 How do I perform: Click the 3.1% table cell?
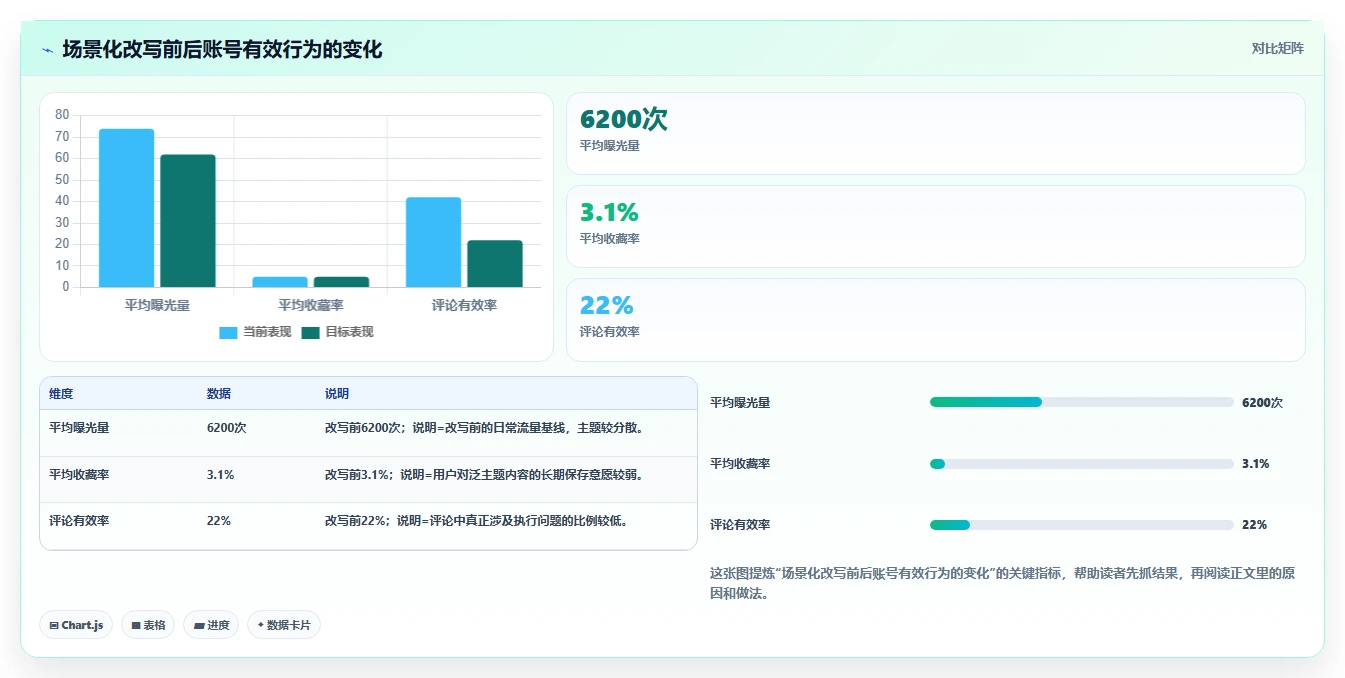pyautogui.click(x=220, y=475)
